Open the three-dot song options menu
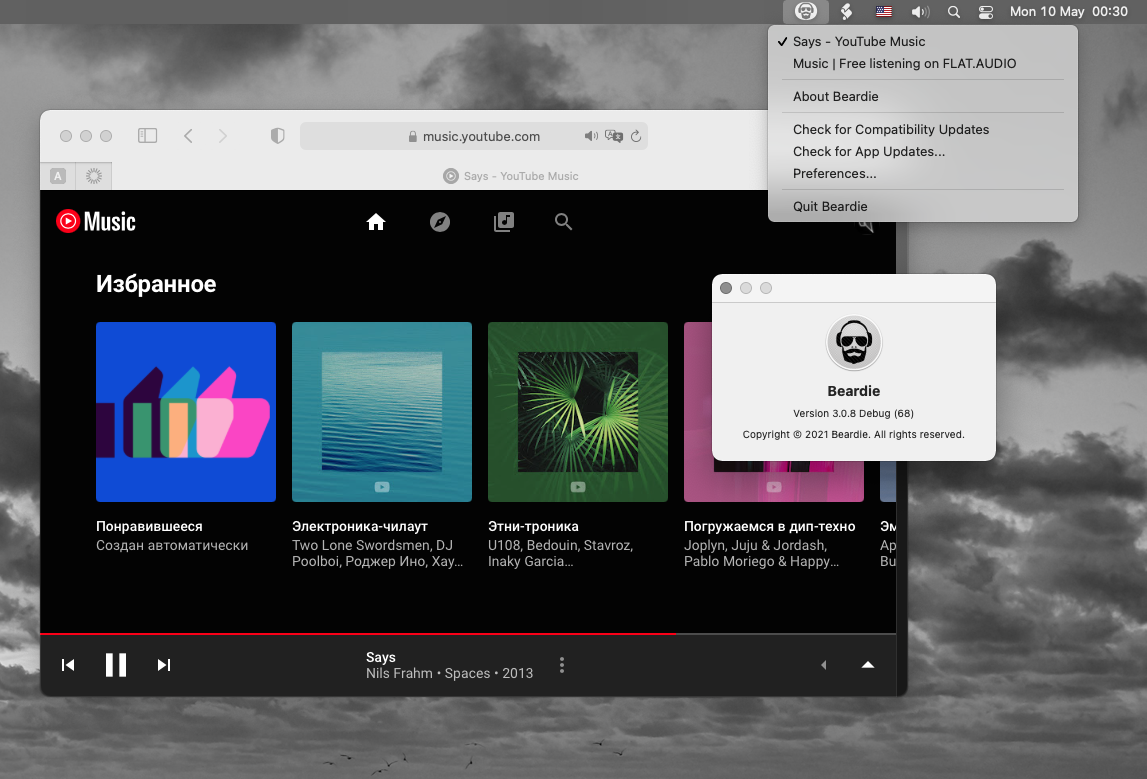The height and width of the screenshot is (779, 1147). (562, 665)
